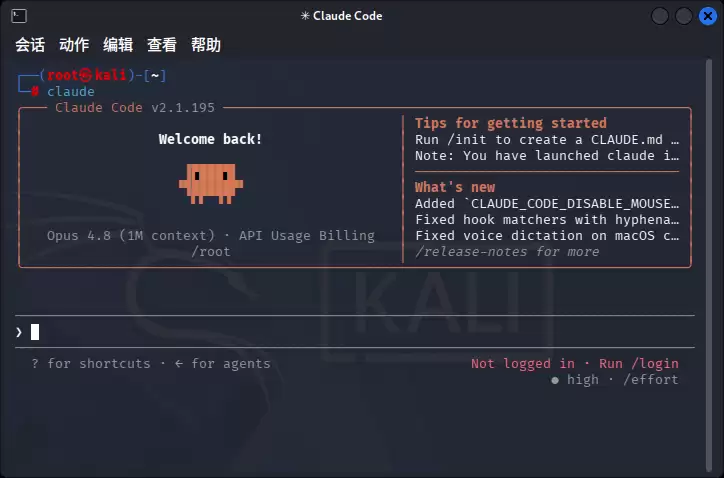Click 'Tips for getting started' heading
The image size is (724, 478).
pyautogui.click(x=511, y=123)
